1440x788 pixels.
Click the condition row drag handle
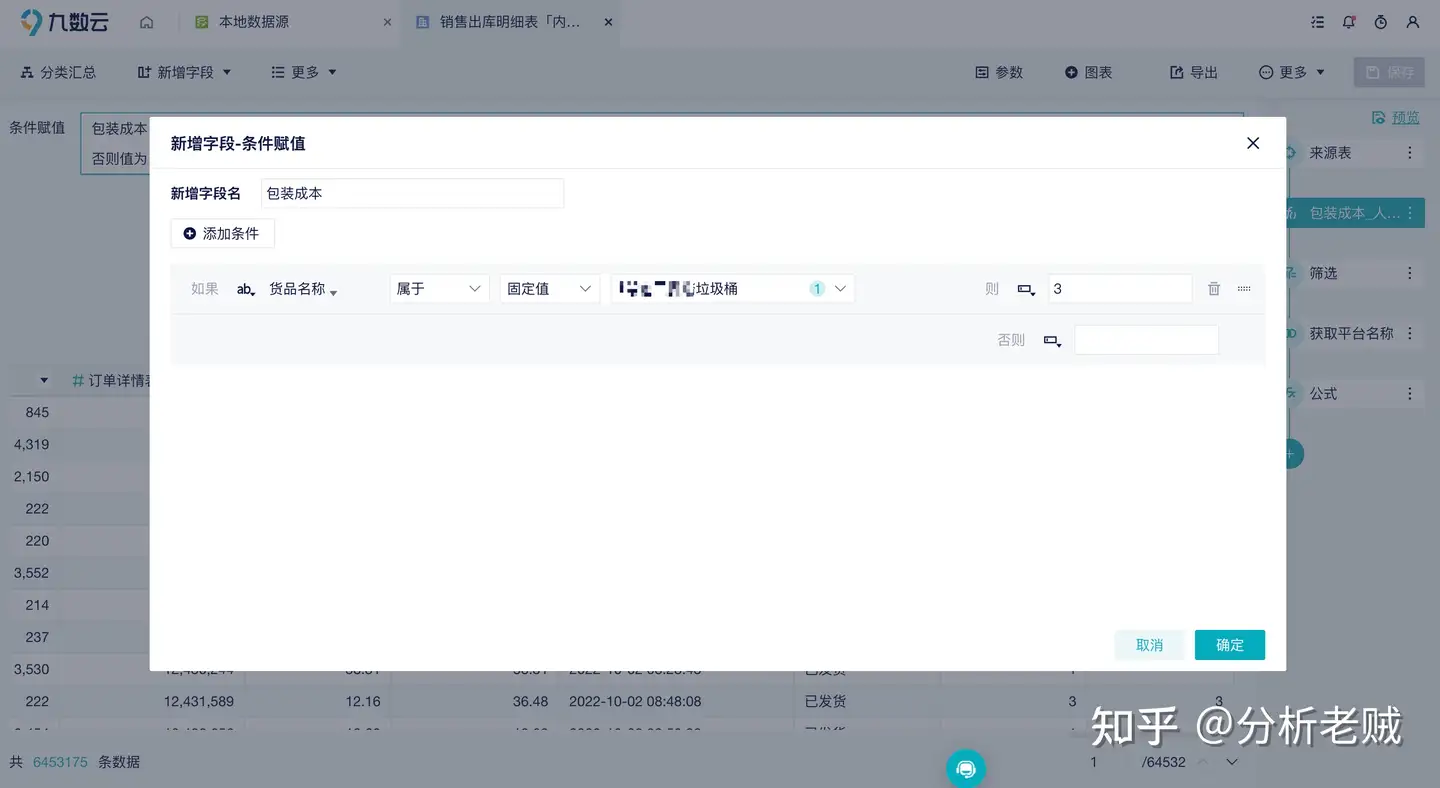coord(1244,288)
